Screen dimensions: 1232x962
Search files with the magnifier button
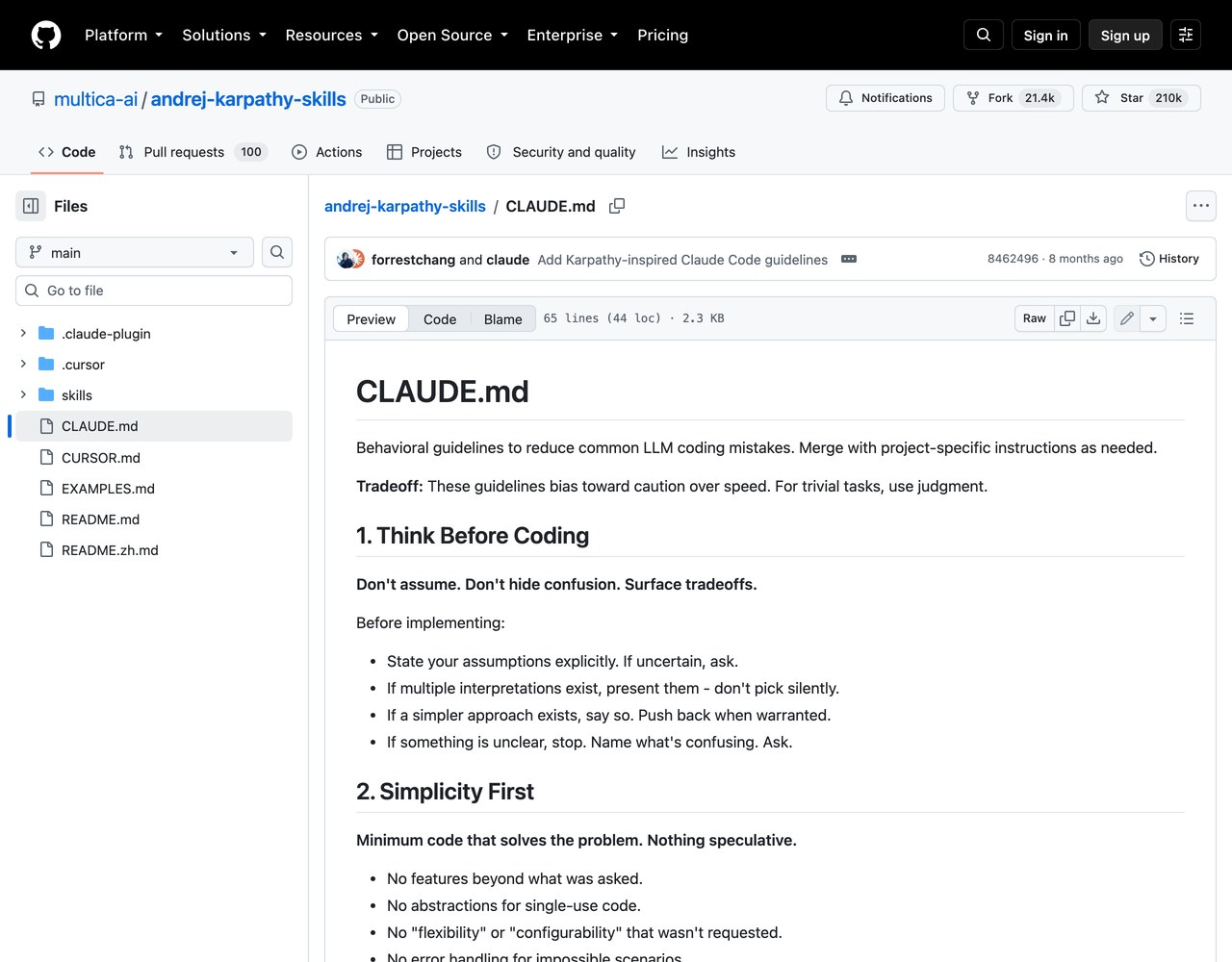pyautogui.click(x=277, y=252)
